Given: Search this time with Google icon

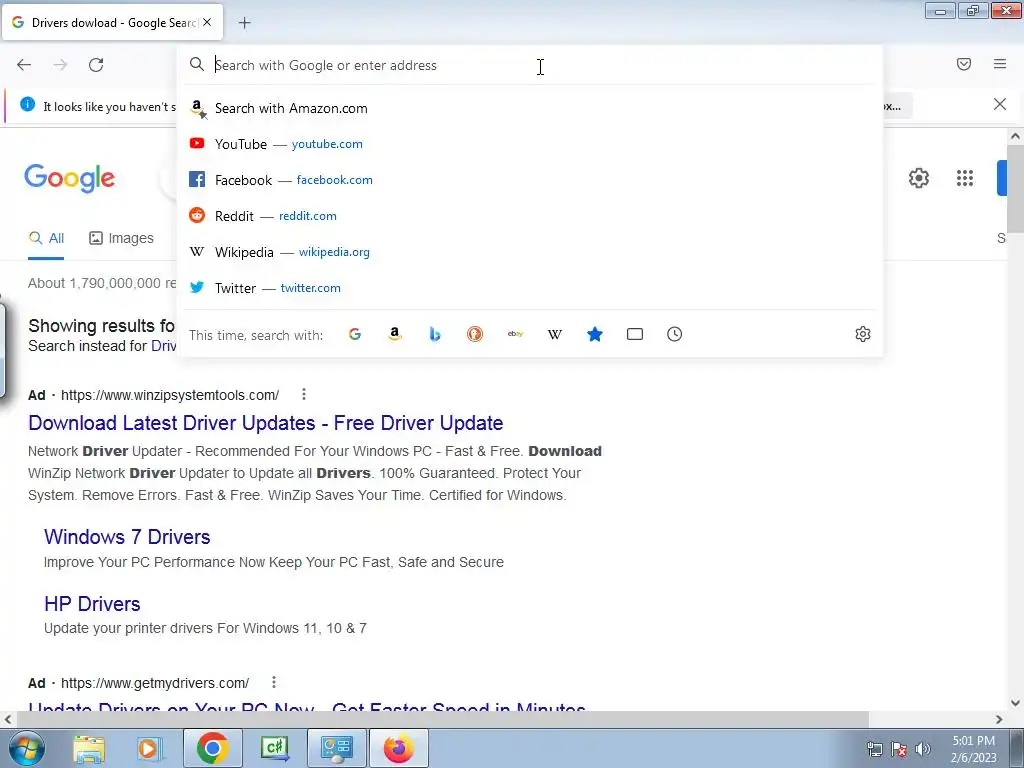Looking at the screenshot, I should (x=355, y=334).
